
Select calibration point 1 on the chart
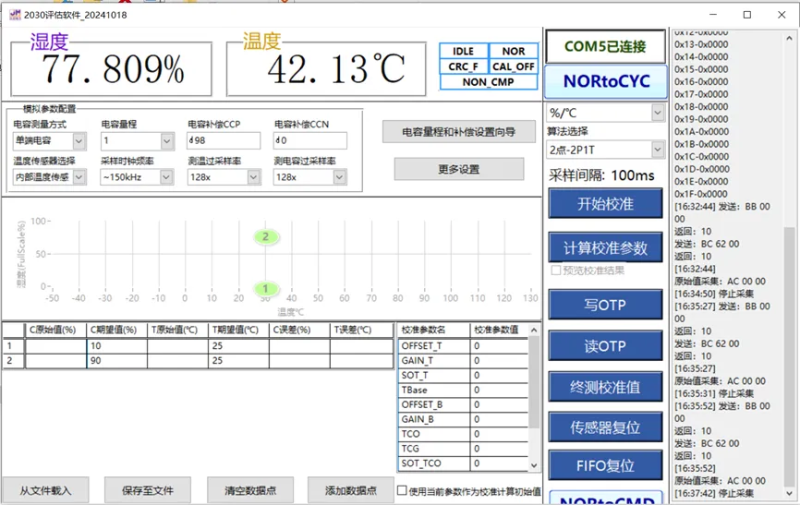pos(265,289)
